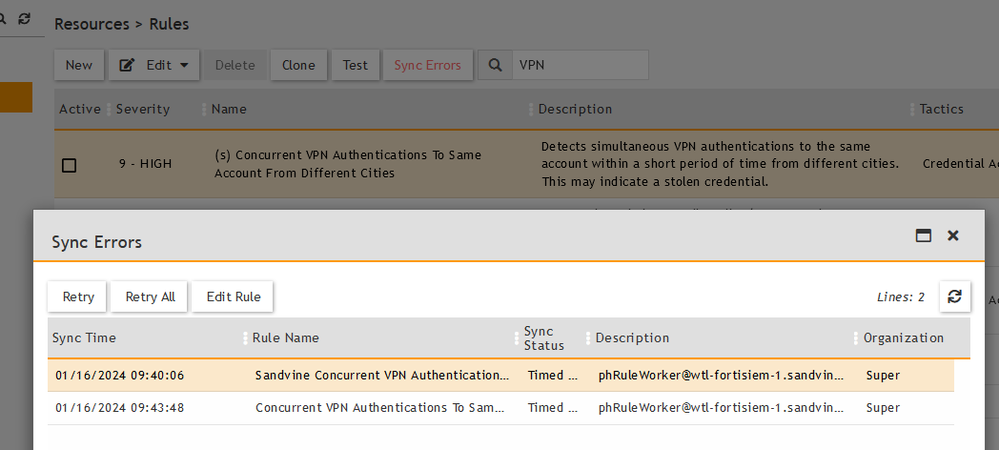Click the Sync Status column drag handle

[x=517, y=338]
